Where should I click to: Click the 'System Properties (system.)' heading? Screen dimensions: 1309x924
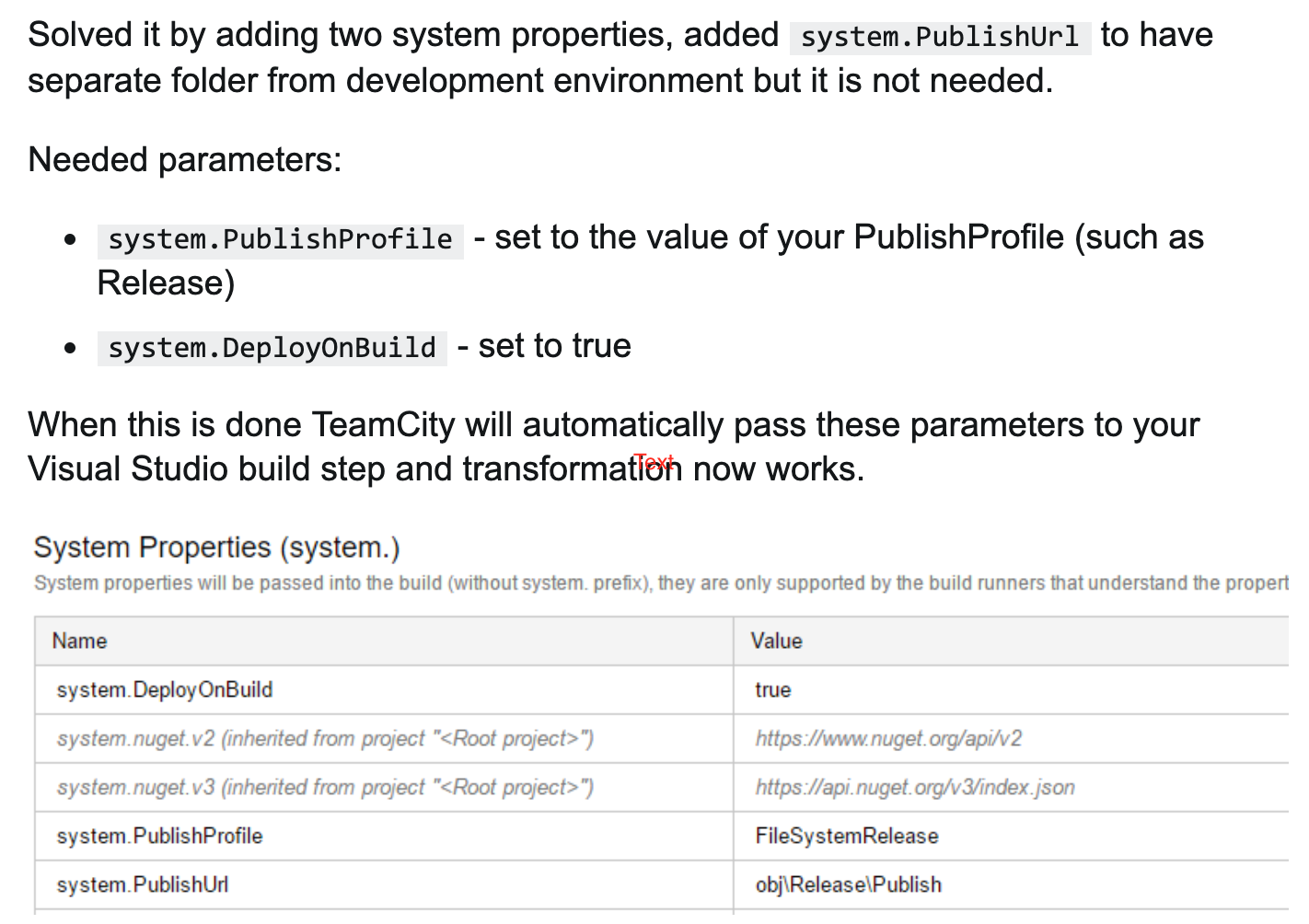pos(216,548)
